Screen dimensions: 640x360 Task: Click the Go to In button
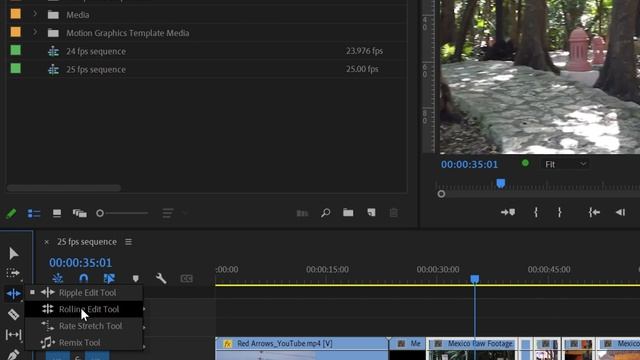pos(594,212)
